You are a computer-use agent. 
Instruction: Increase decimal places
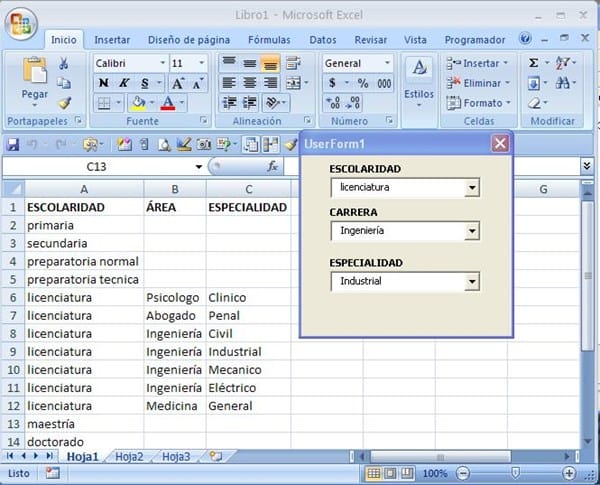click(x=333, y=103)
